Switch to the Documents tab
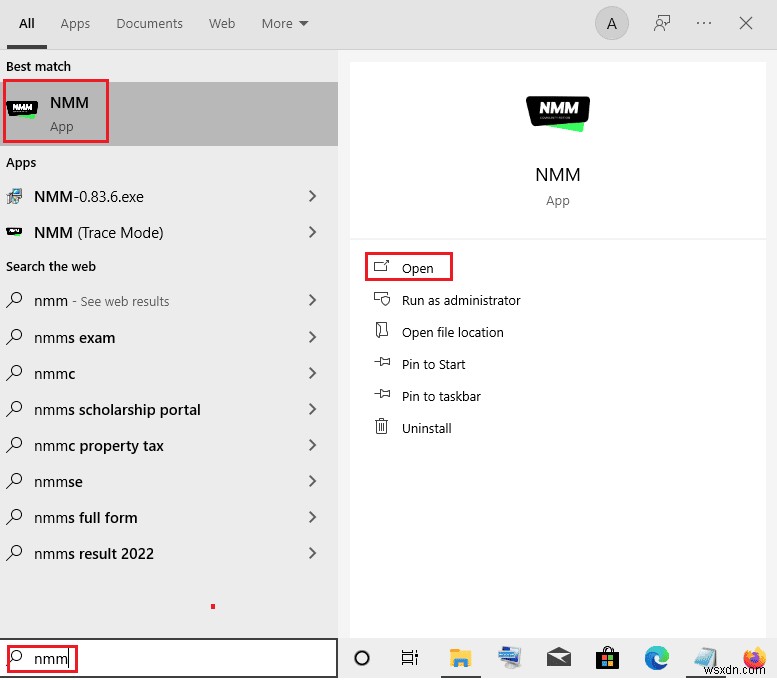 click(150, 23)
